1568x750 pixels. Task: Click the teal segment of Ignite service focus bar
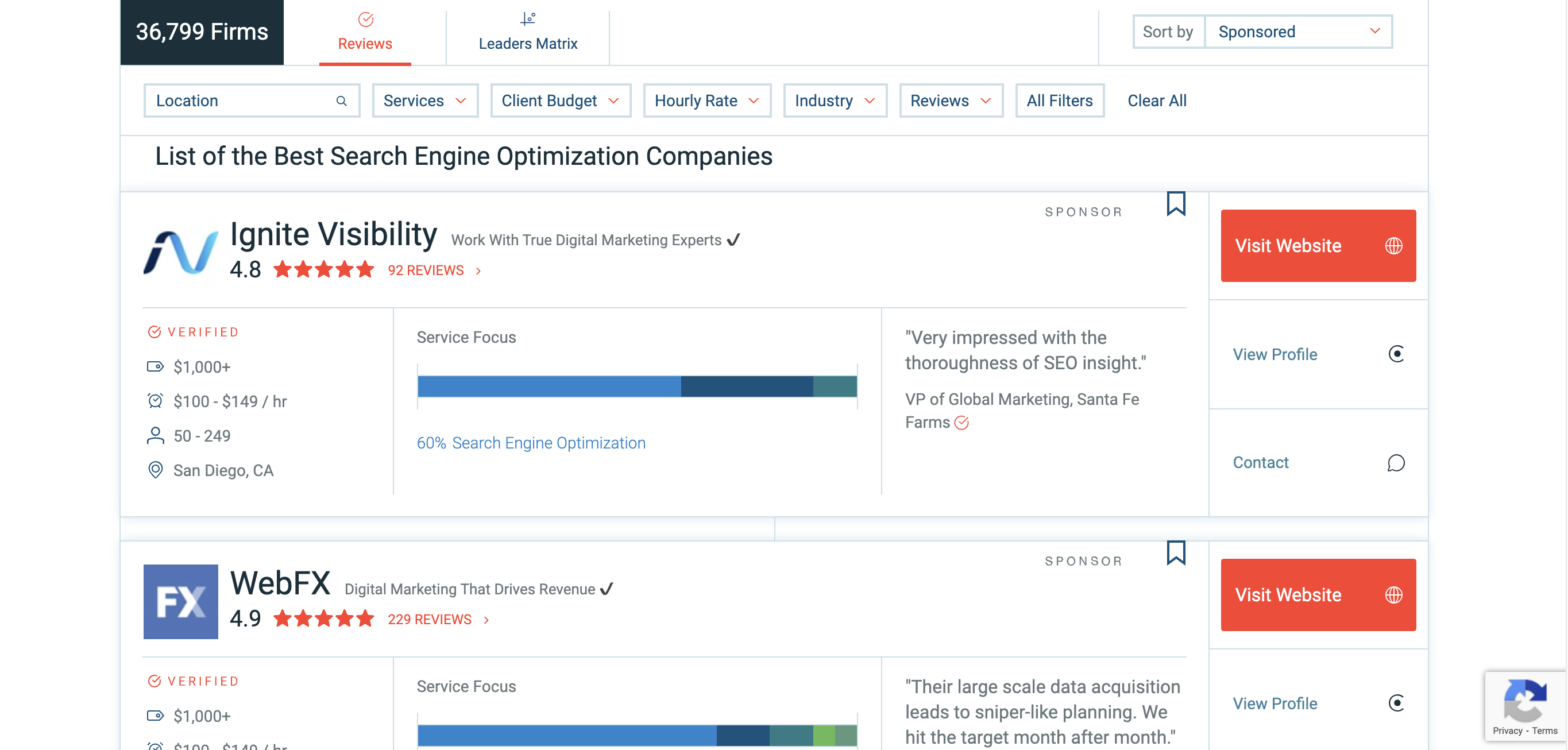835,386
